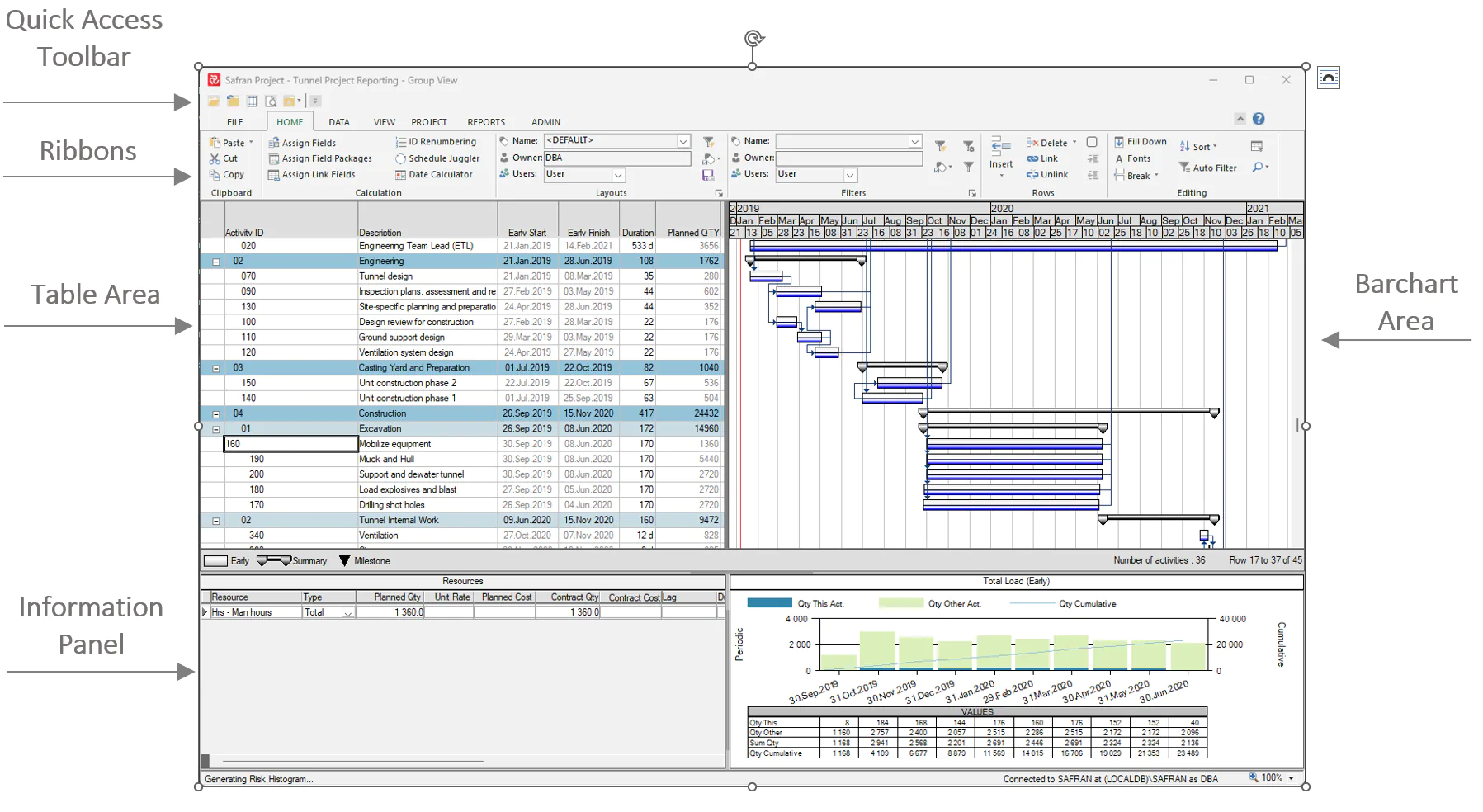Collapse the 04 Construction group
The height and width of the screenshot is (812, 1483).
point(216,414)
